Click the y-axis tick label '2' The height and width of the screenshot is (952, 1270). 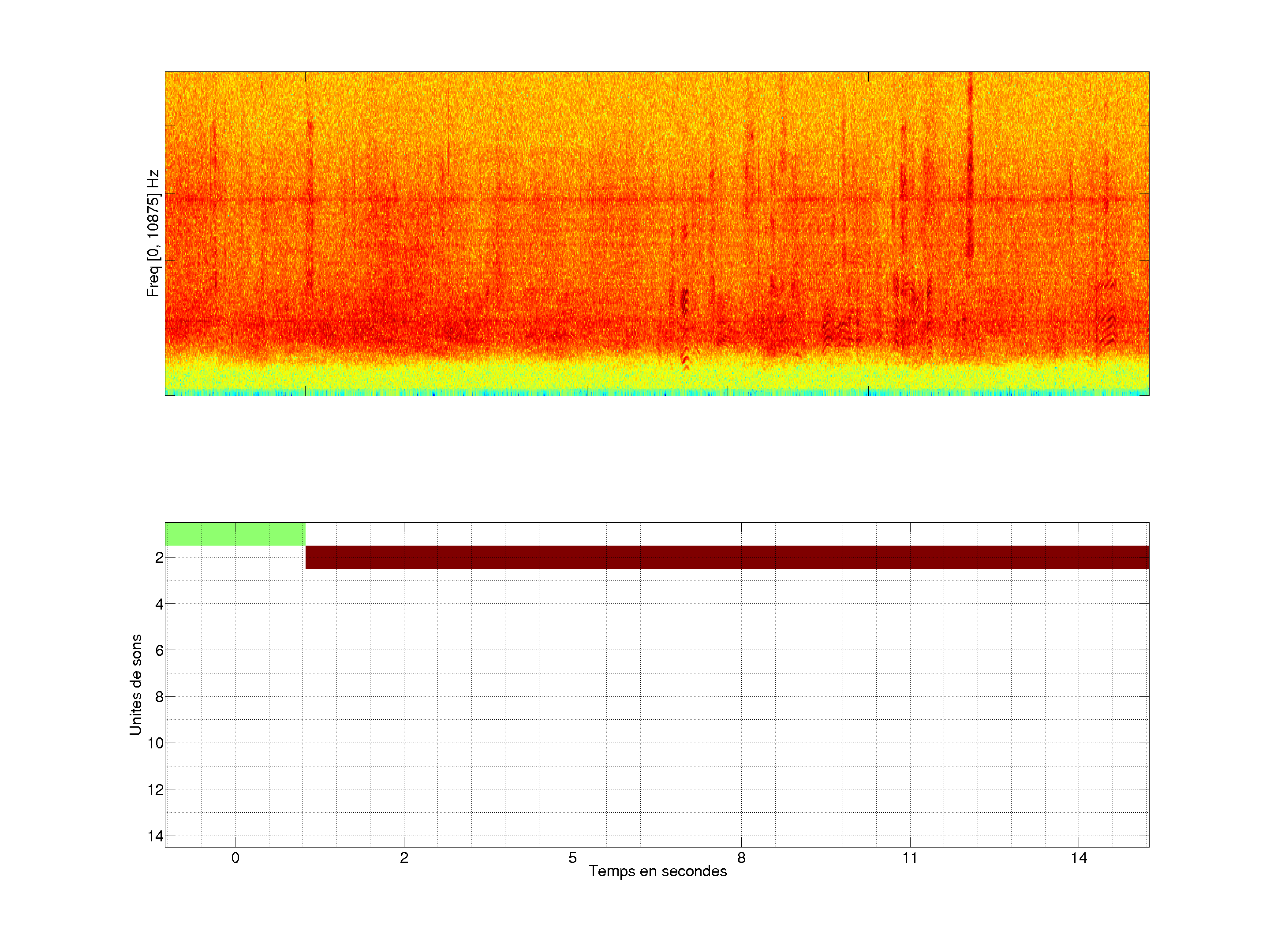click(159, 558)
